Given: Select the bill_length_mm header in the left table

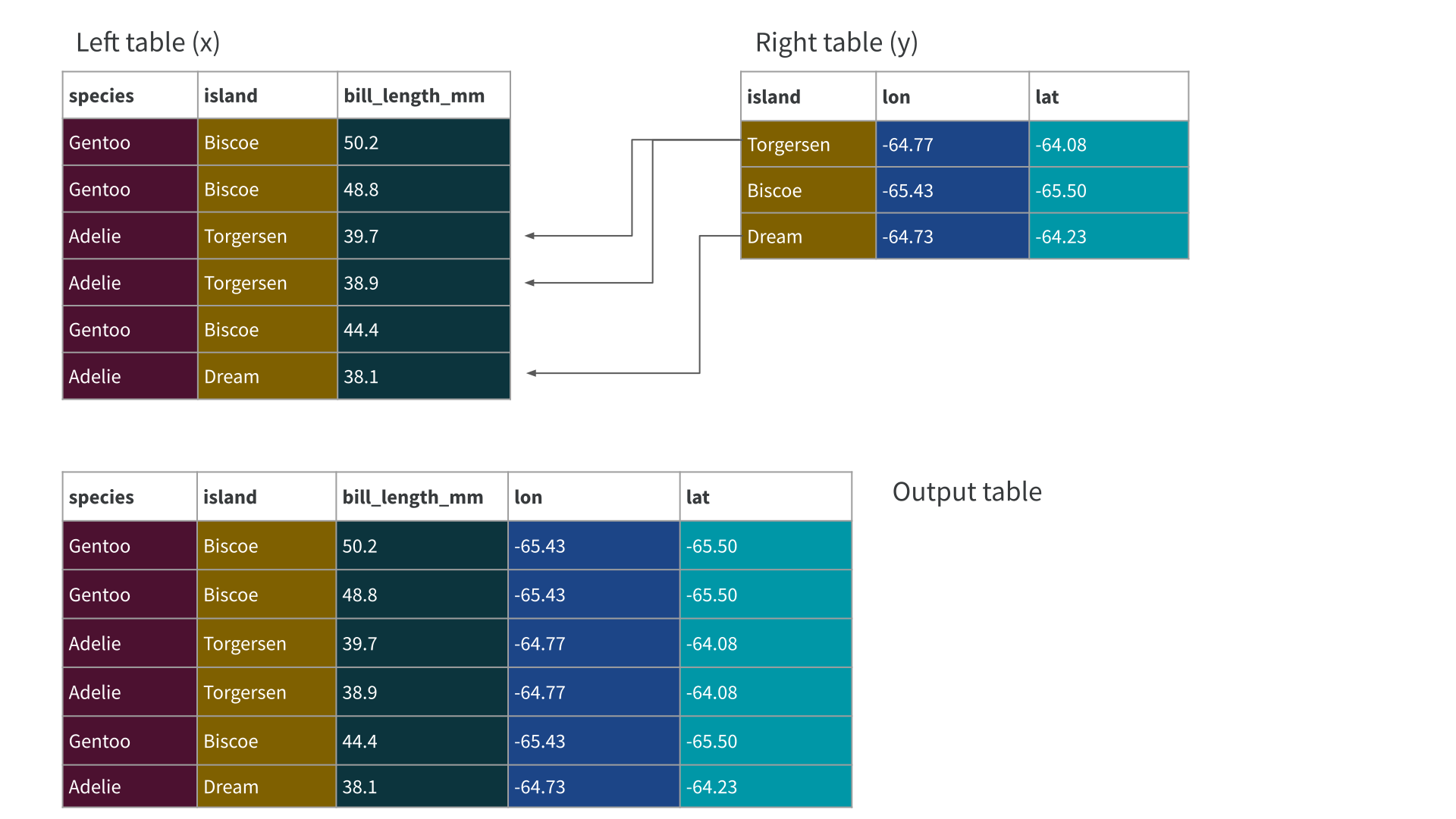Looking at the screenshot, I should point(423,96).
